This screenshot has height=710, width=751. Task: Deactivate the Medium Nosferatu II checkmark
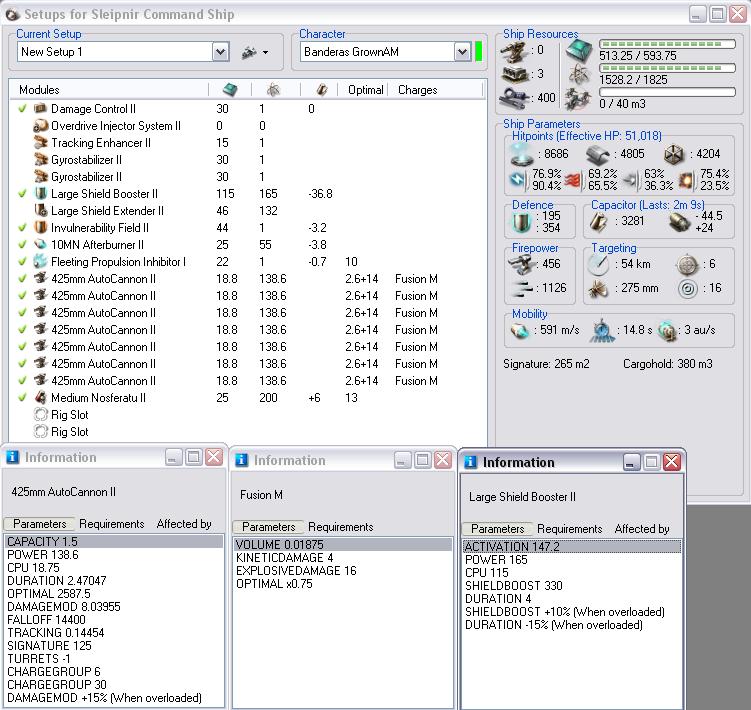(23, 397)
